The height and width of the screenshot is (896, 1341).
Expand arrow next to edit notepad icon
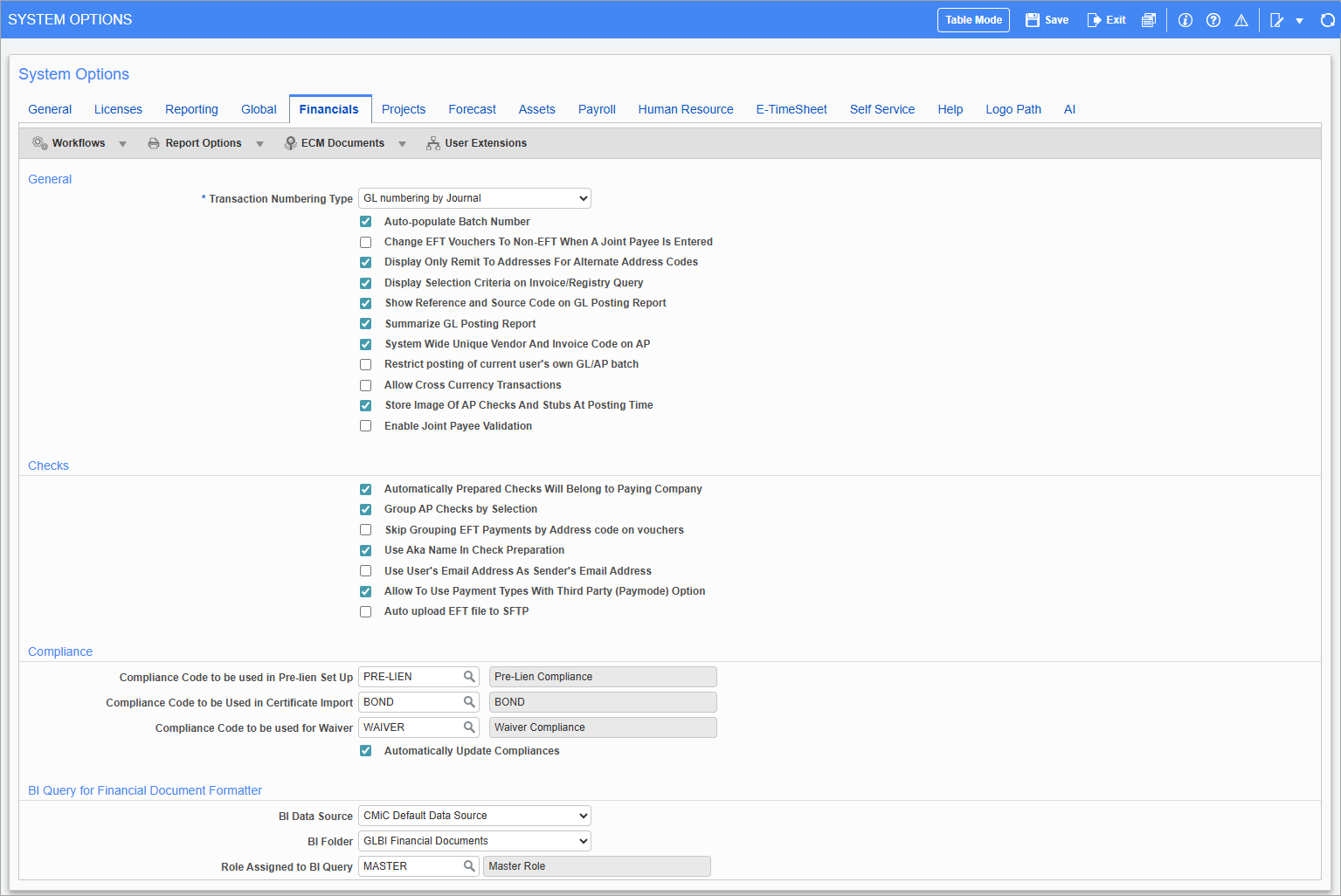point(1300,21)
